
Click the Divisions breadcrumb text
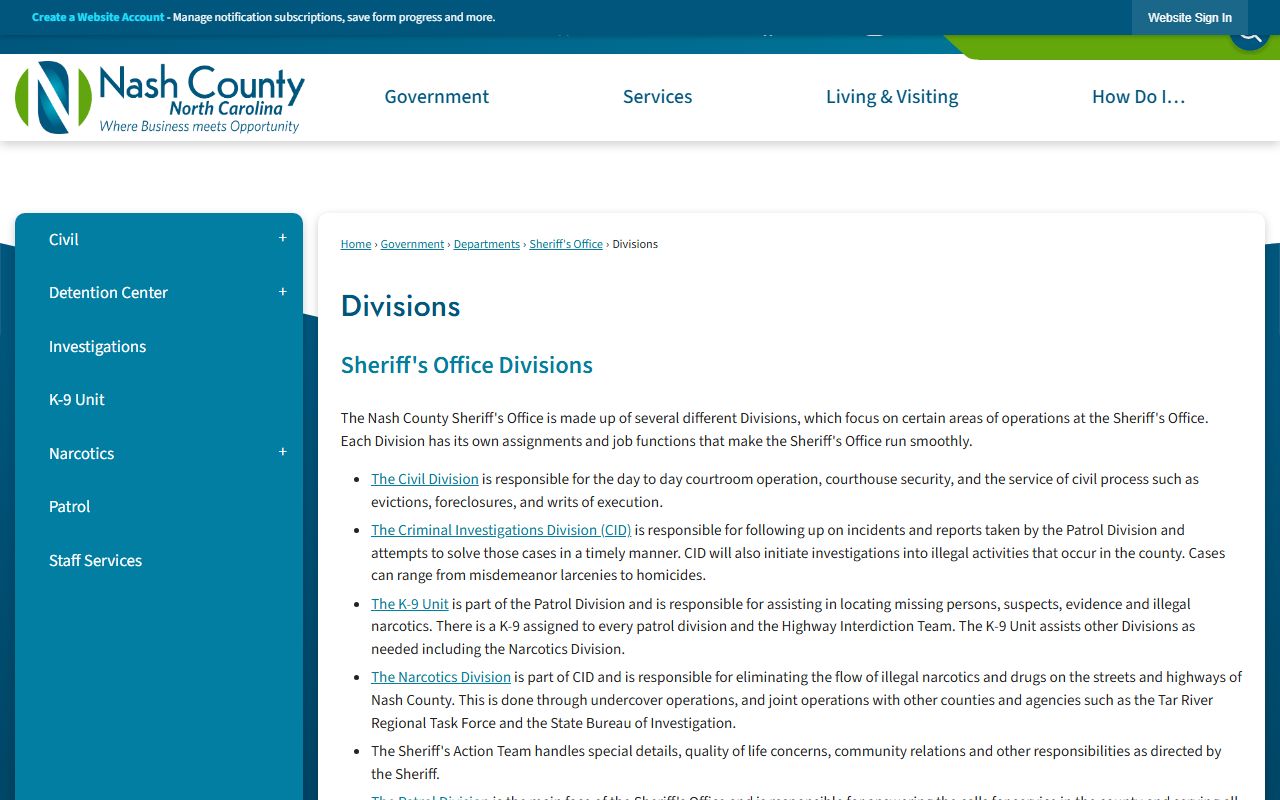pyautogui.click(x=635, y=244)
